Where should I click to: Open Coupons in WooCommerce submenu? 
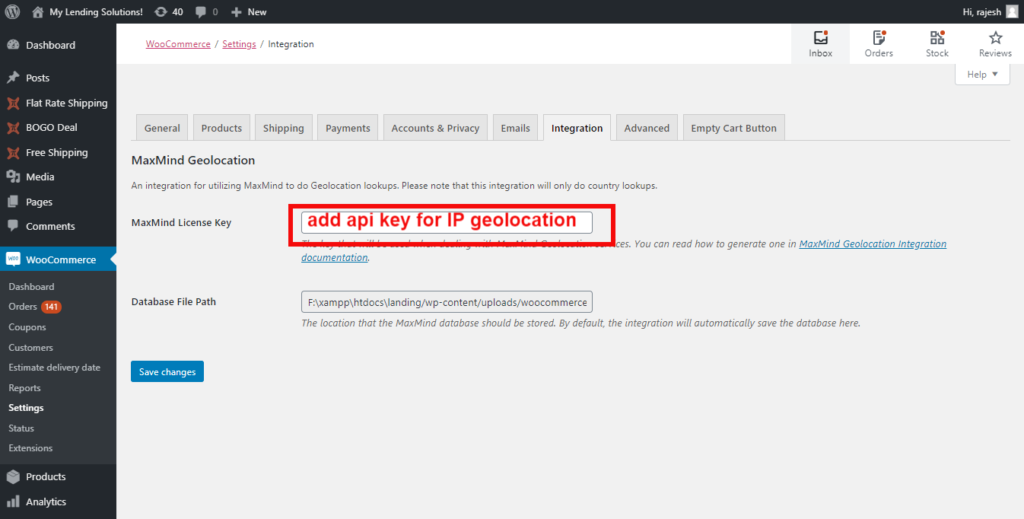click(x=27, y=327)
